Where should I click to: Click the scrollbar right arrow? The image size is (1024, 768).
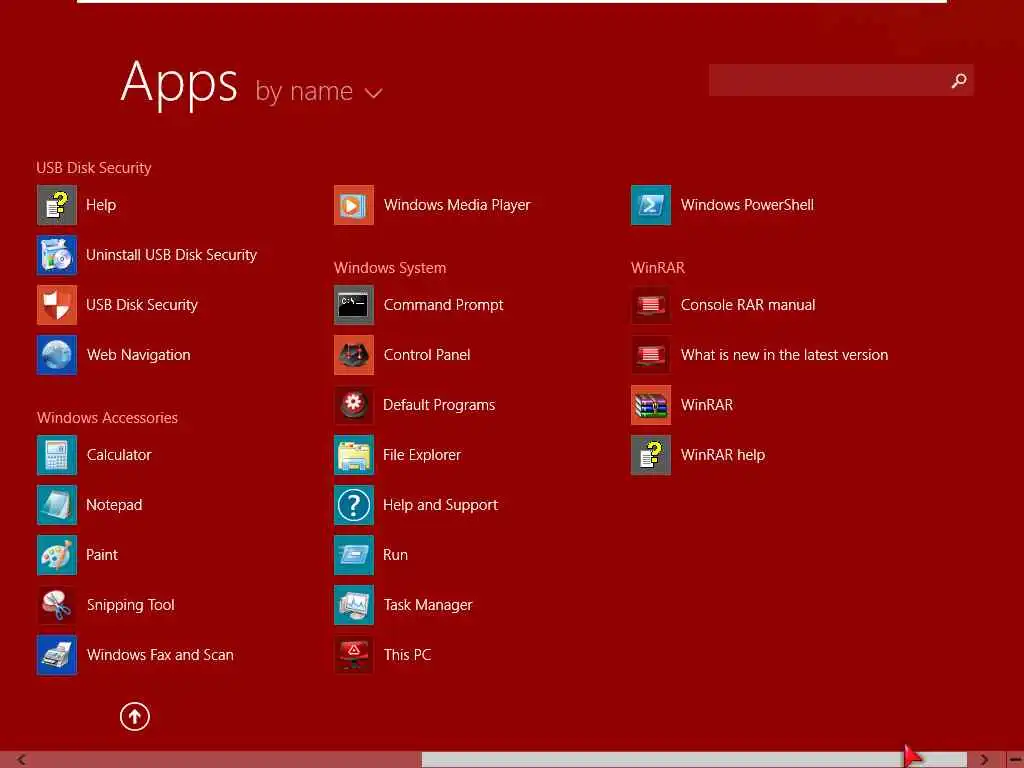click(x=984, y=760)
